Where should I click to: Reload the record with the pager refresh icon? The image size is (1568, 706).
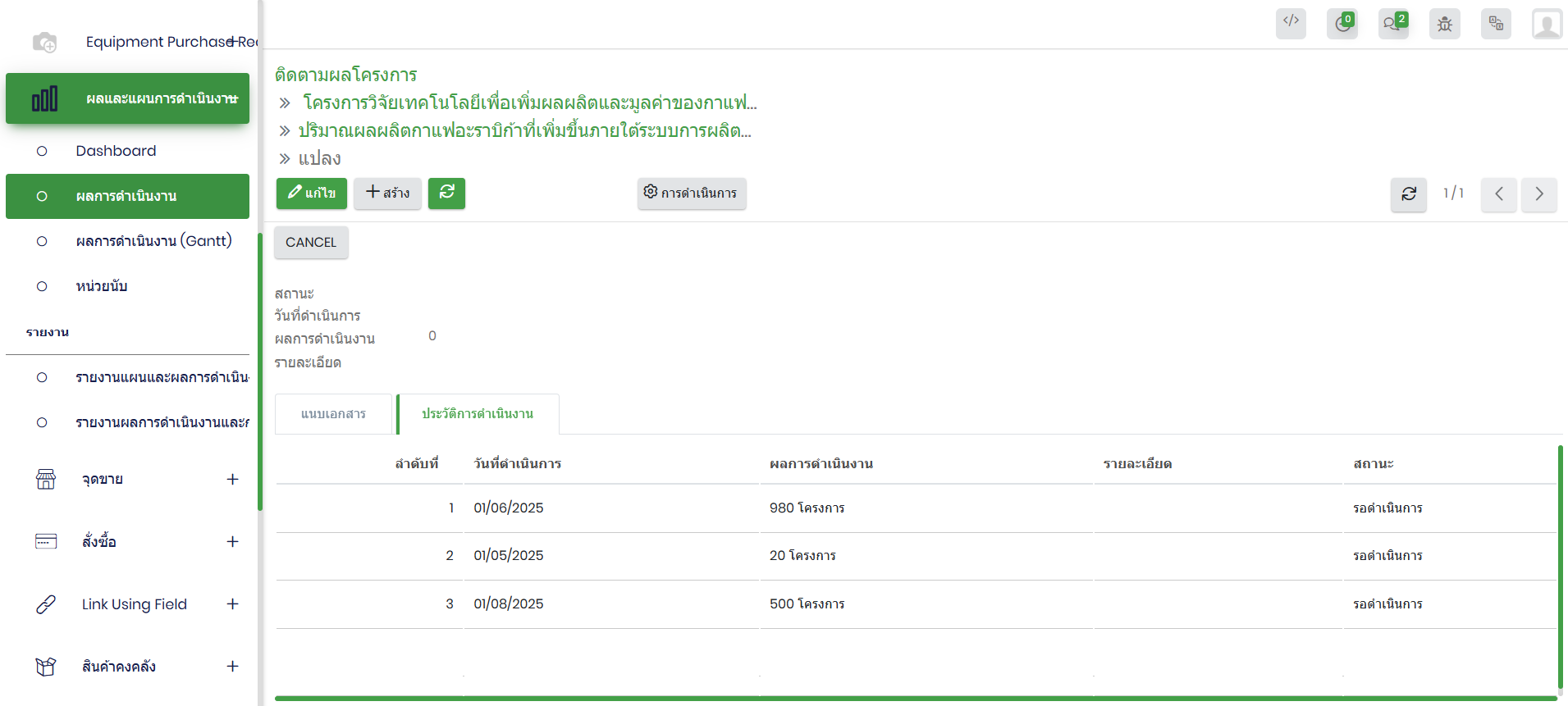pyautogui.click(x=1409, y=194)
